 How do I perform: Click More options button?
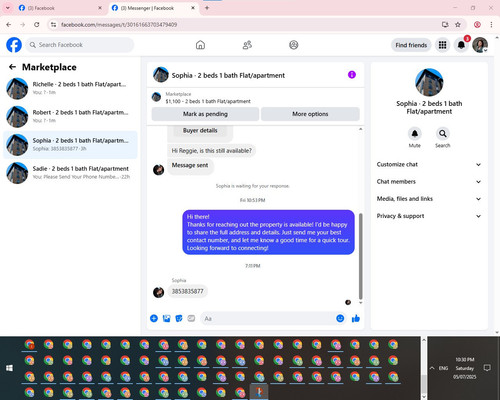(310, 114)
